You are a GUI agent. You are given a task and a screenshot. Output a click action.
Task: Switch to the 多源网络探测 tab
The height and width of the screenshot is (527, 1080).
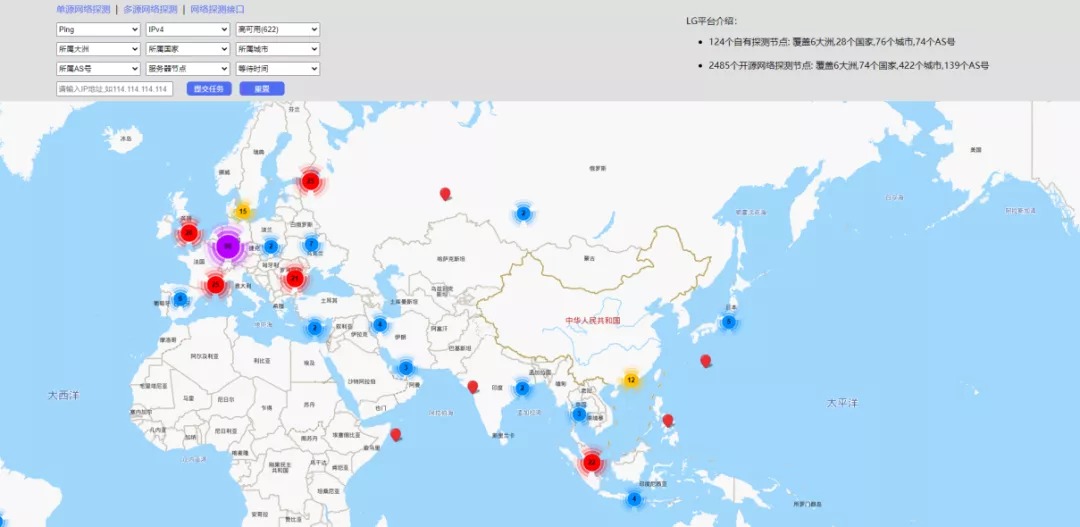pyautogui.click(x=150, y=10)
